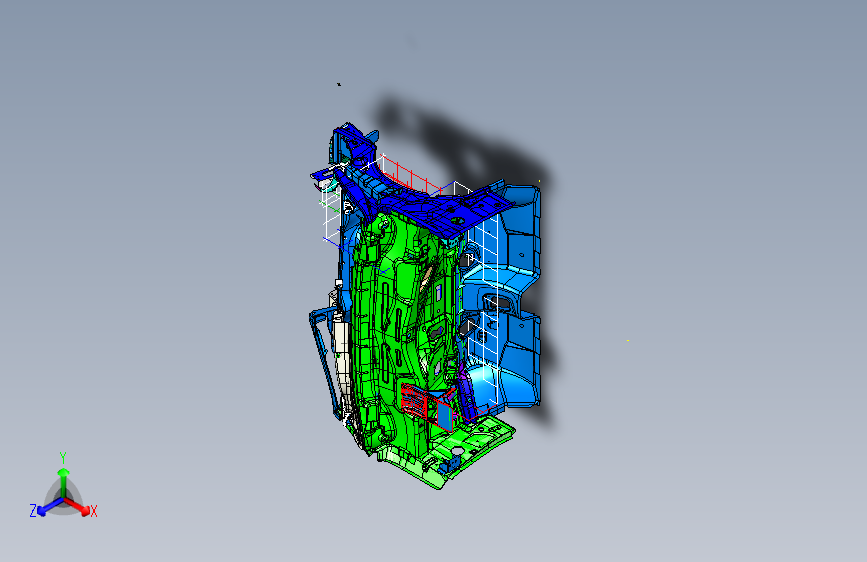
Task: Select the red hatched rectangular patch near the pillar base
Action: tap(415, 400)
